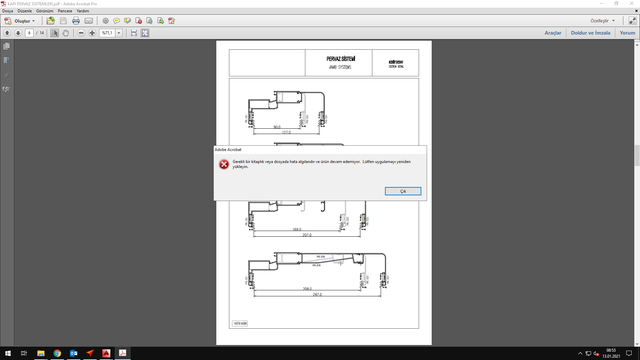
Task: Click the ÇA button in the error dialog
Action: coord(403,191)
